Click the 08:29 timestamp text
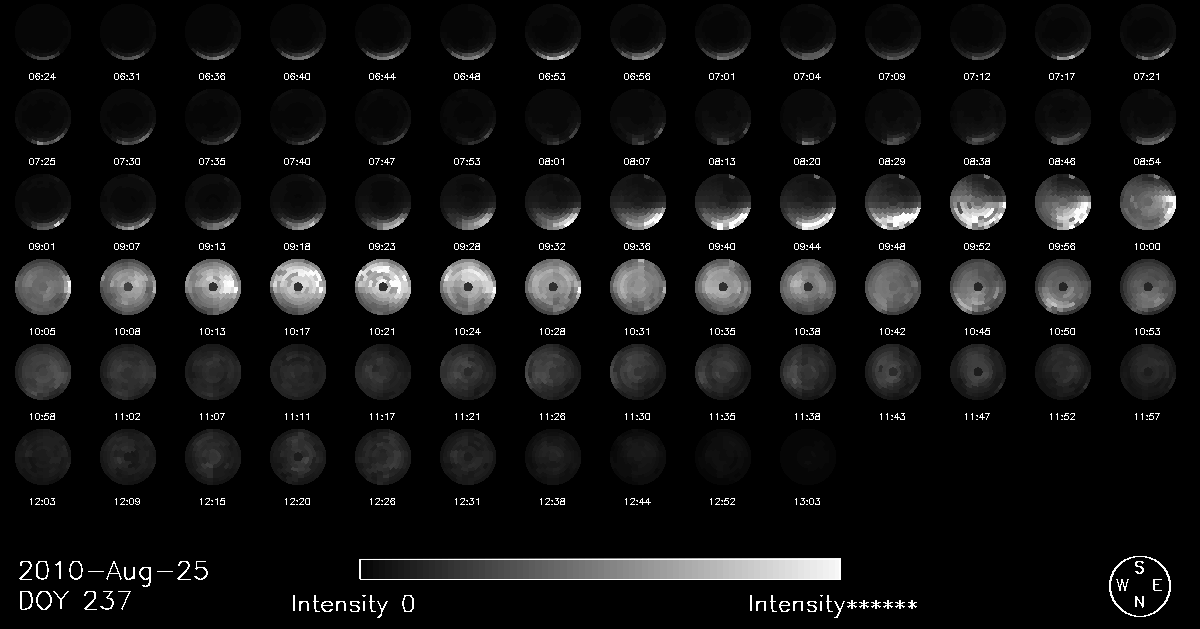 coord(892,161)
